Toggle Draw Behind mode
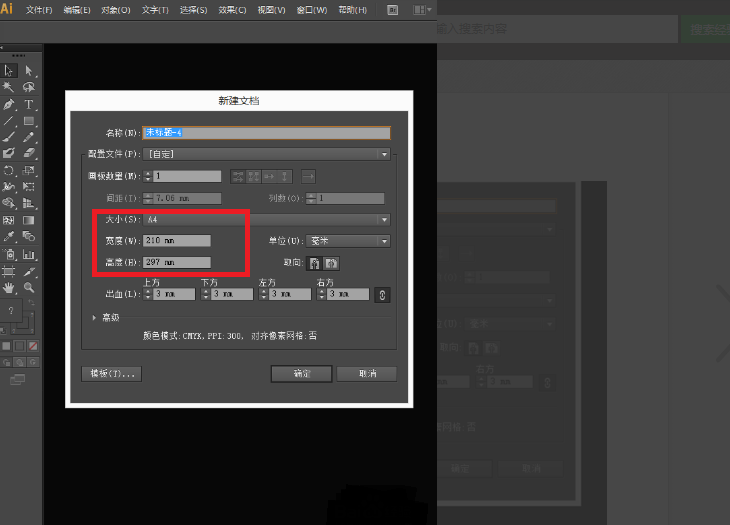The image size is (730, 525). (x=20, y=362)
